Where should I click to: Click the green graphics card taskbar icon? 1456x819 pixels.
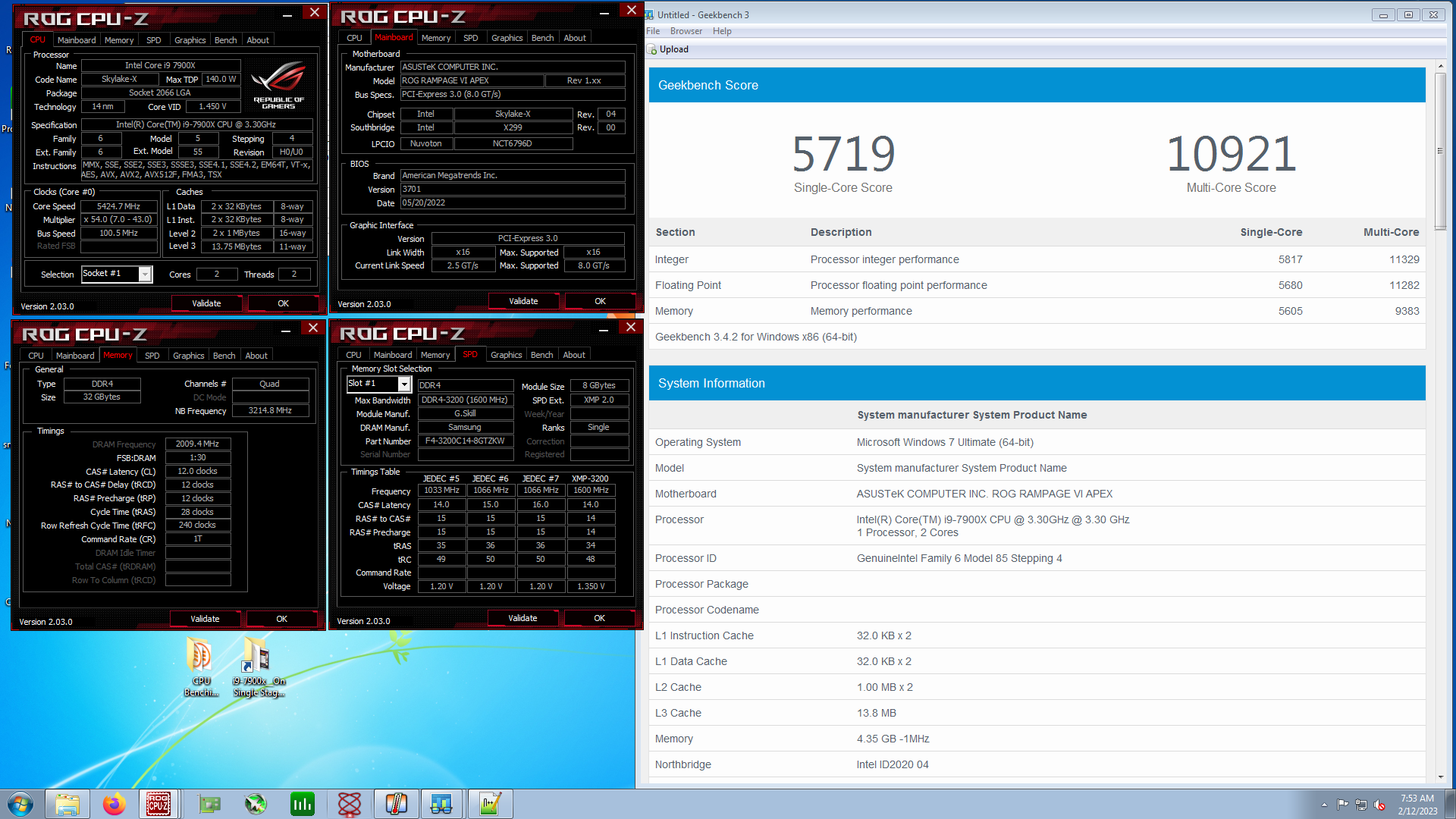[x=209, y=804]
